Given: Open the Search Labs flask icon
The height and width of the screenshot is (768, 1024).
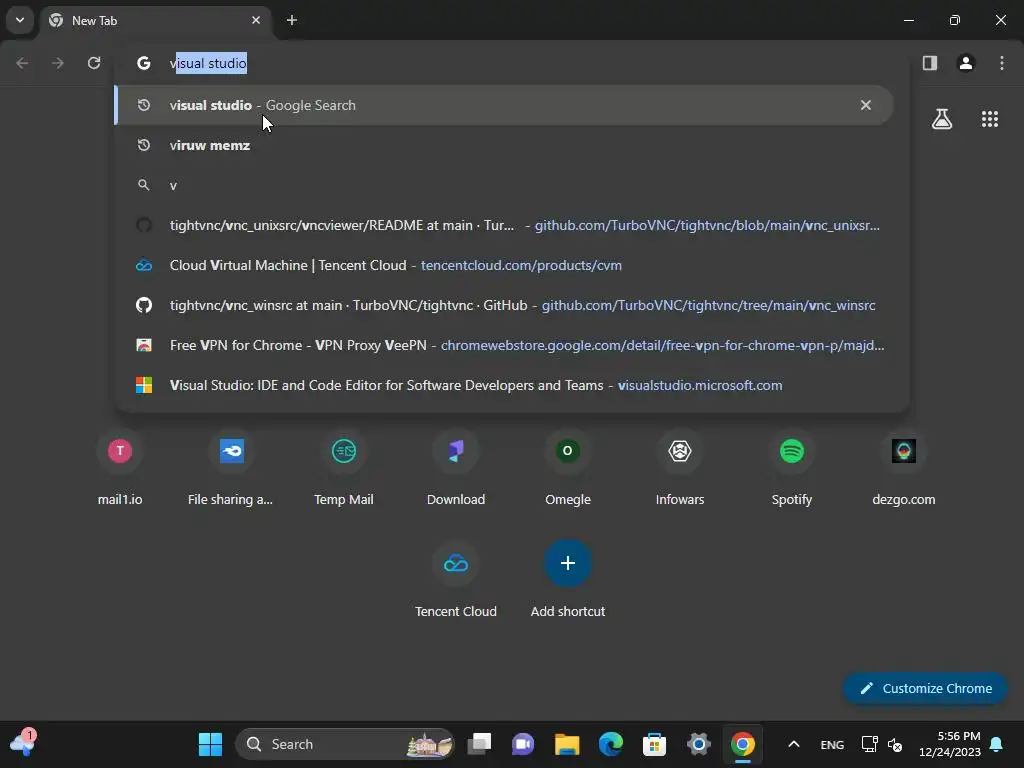Looking at the screenshot, I should point(942,119).
